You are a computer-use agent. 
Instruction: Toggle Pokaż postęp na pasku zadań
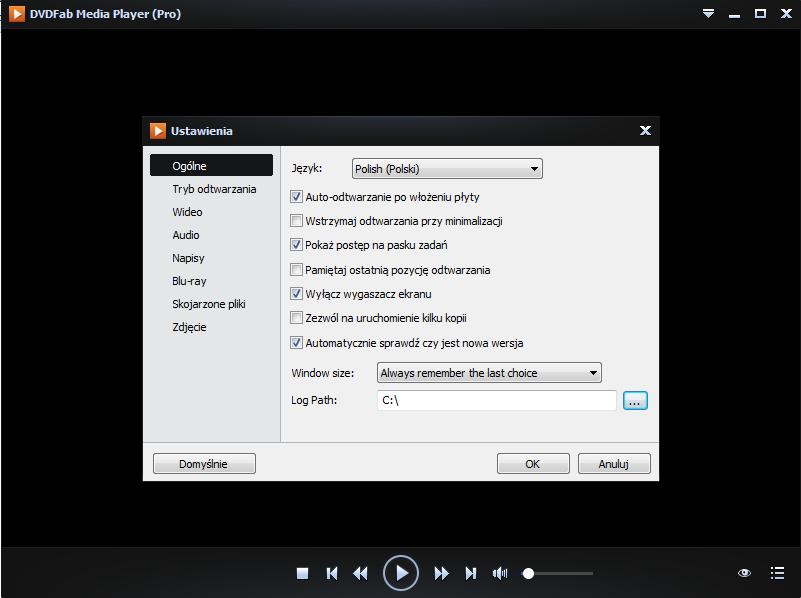point(296,245)
